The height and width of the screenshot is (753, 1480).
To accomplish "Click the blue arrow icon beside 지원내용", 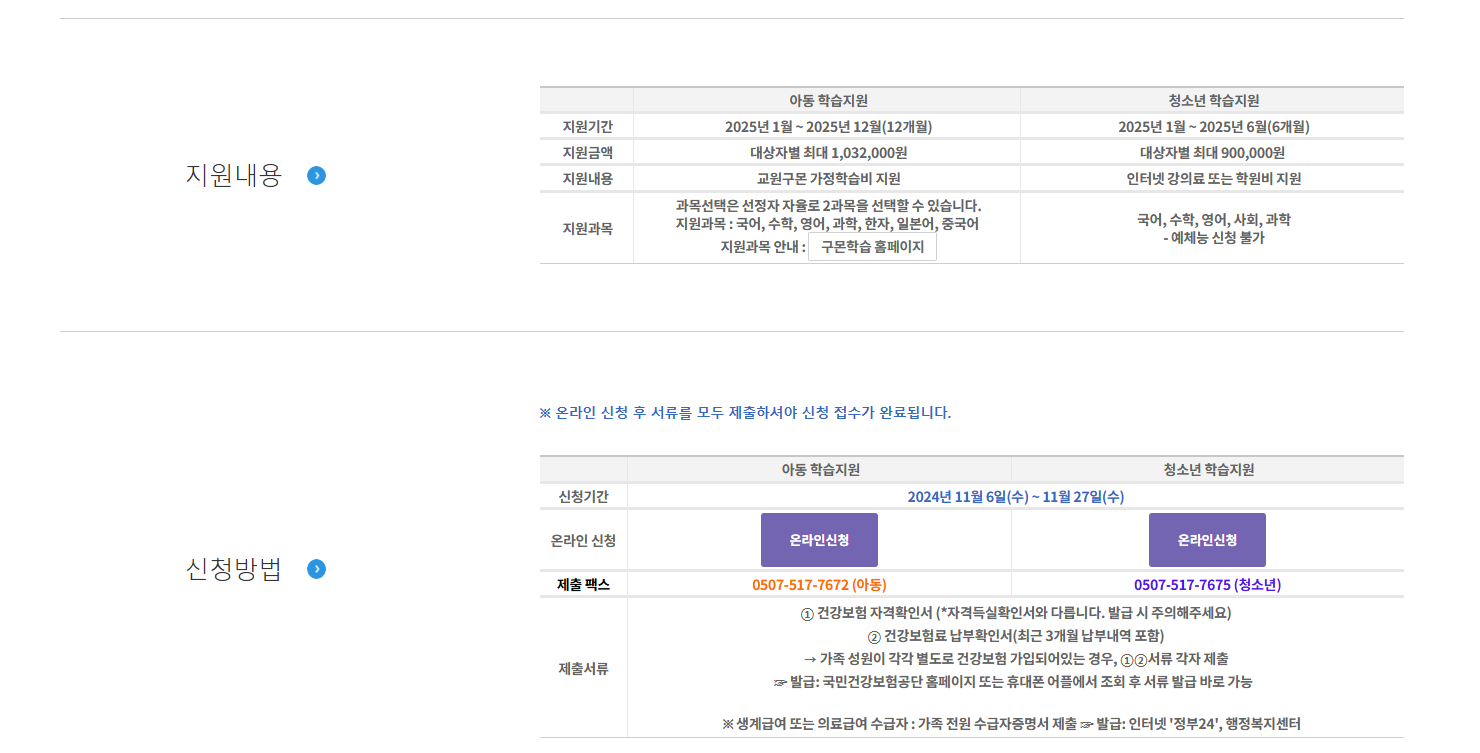I will pyautogui.click(x=316, y=176).
